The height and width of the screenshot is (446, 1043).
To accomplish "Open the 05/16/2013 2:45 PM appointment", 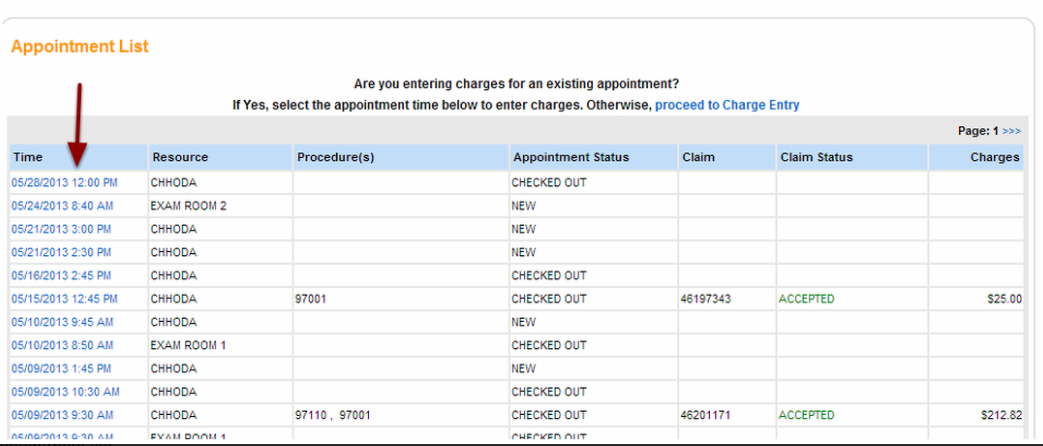I will pyautogui.click(x=61, y=275).
